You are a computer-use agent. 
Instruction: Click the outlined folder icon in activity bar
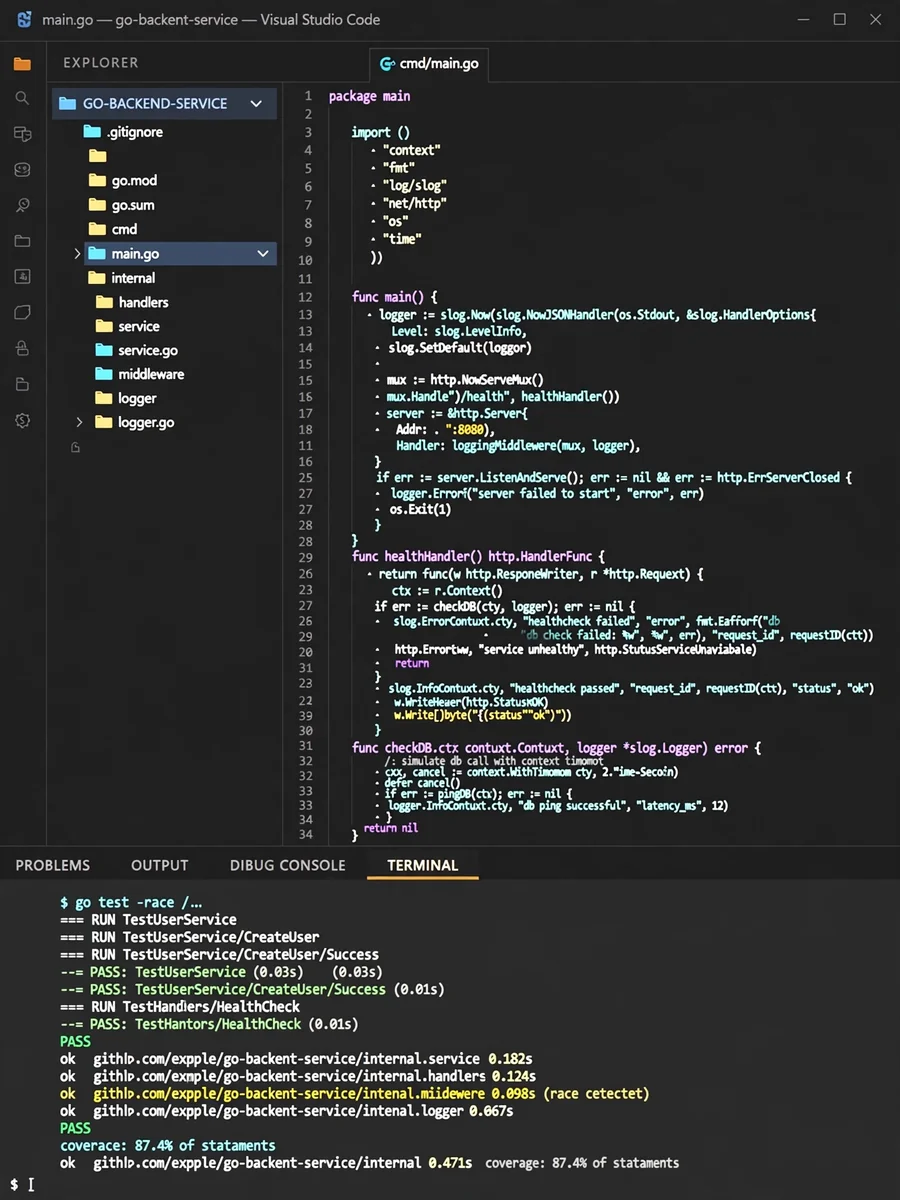[x=22, y=241]
